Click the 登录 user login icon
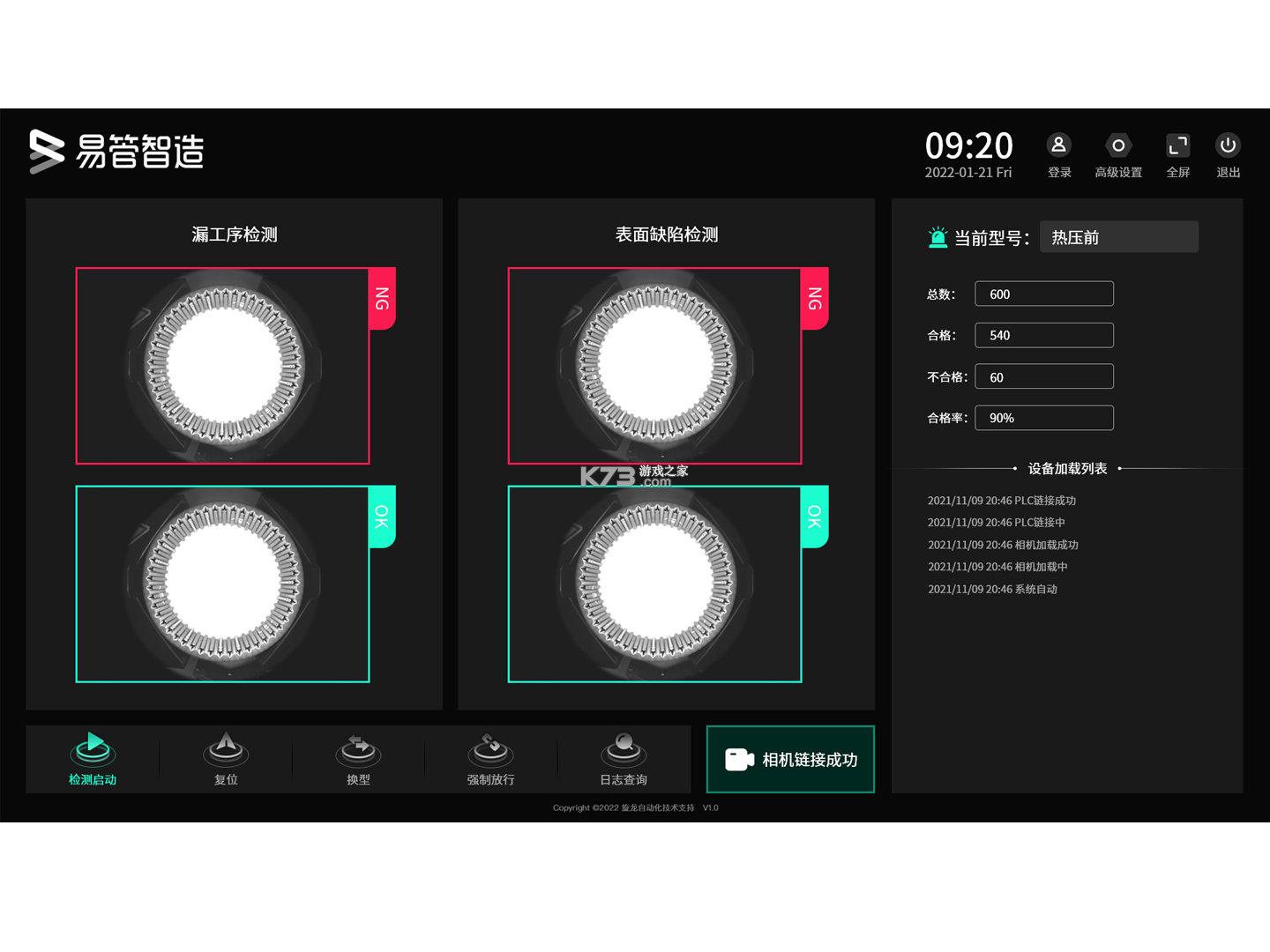 [x=1058, y=145]
